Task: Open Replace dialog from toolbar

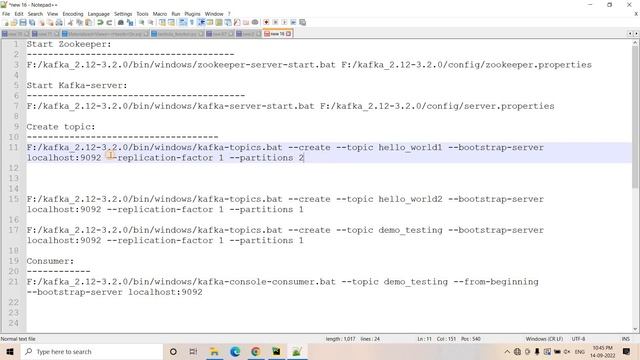Action: [130, 22]
